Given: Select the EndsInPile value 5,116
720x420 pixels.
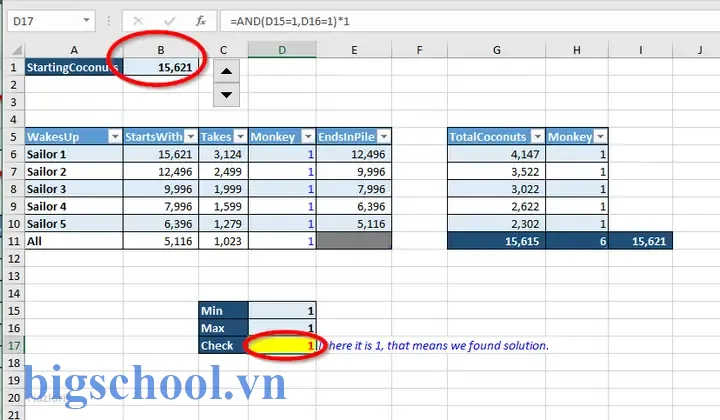Looking at the screenshot, I should pos(354,224).
